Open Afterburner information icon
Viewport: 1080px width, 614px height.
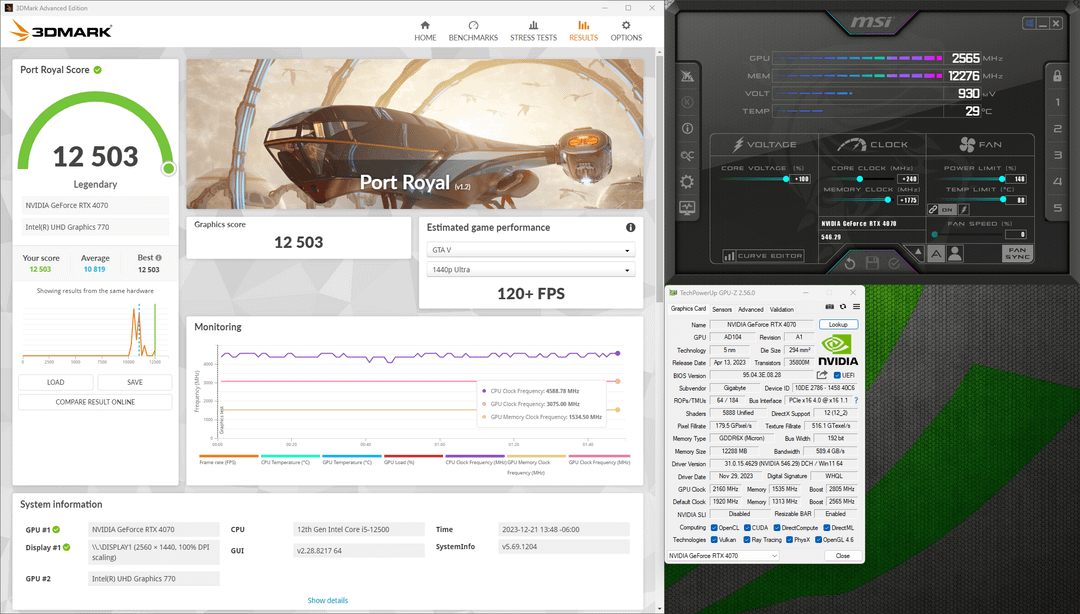pyautogui.click(x=687, y=128)
